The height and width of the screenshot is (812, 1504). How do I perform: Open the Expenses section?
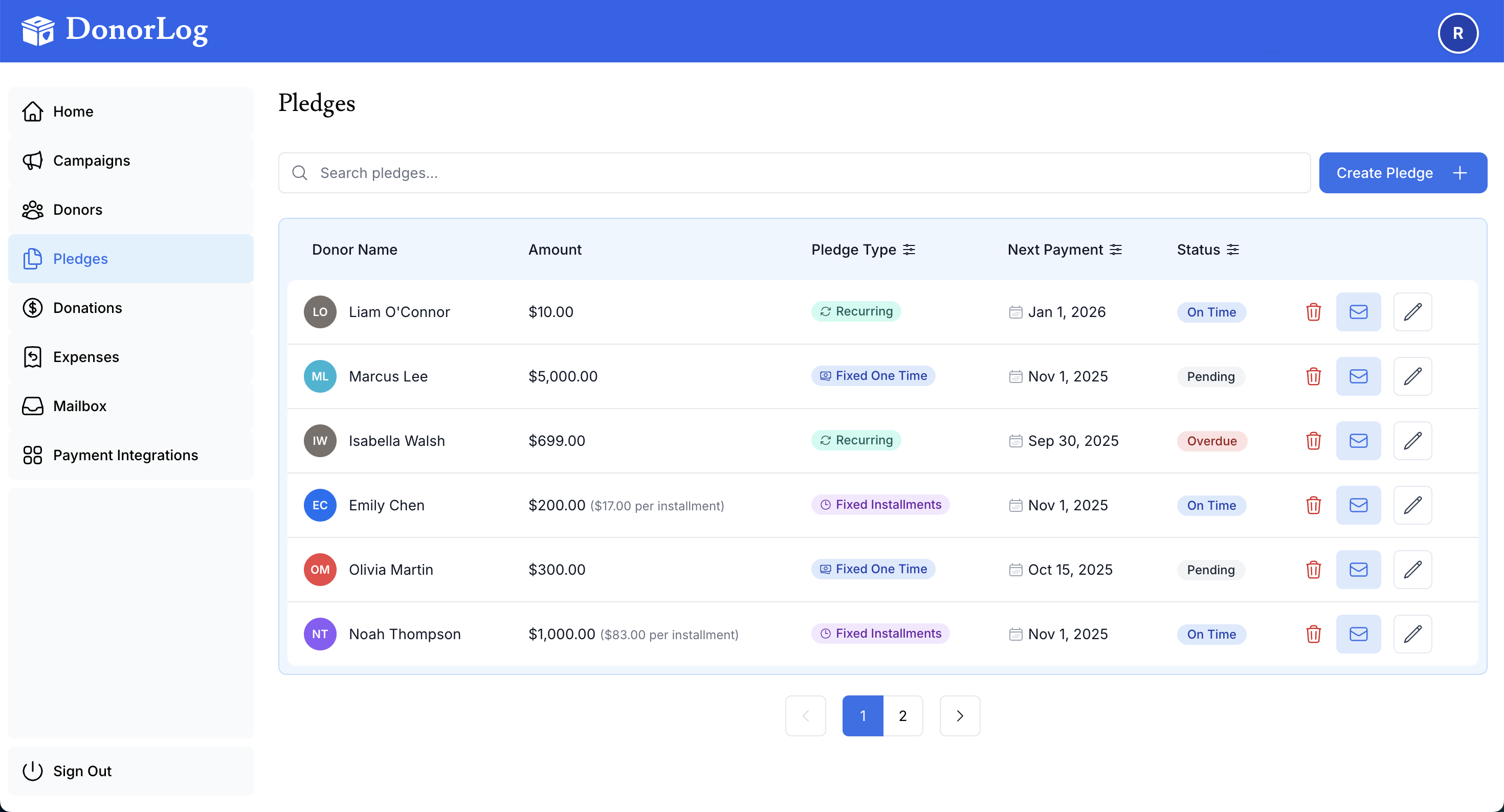(x=86, y=357)
